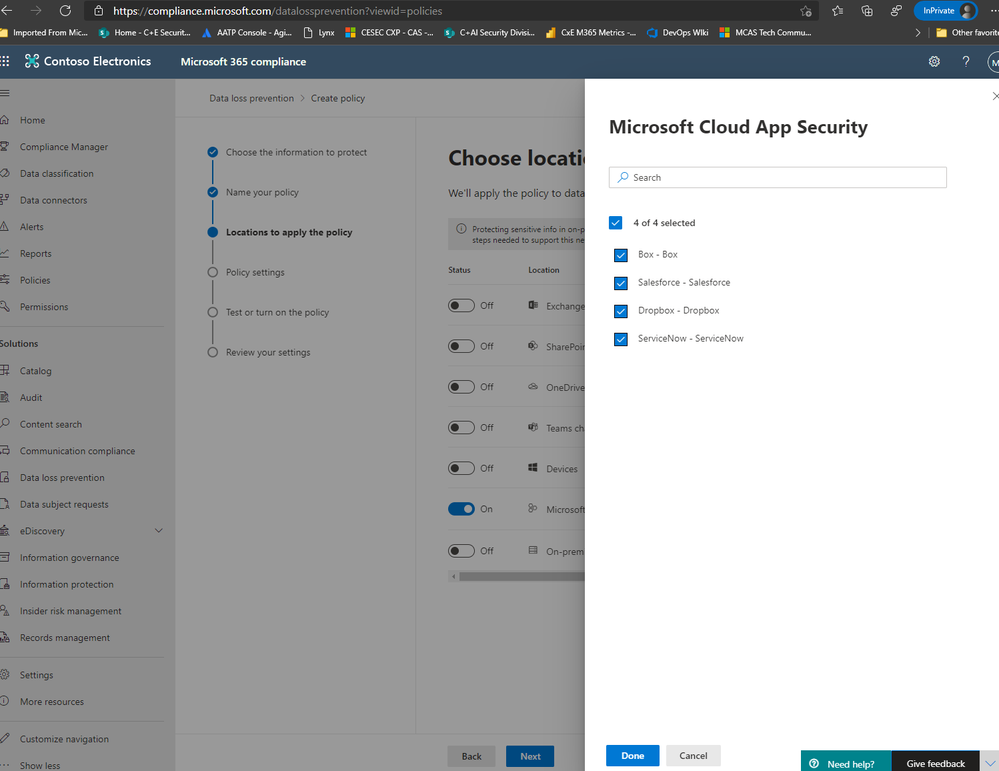The width and height of the screenshot is (999, 771).
Task: Turn on the On-premises location toggle
Action: click(x=461, y=551)
